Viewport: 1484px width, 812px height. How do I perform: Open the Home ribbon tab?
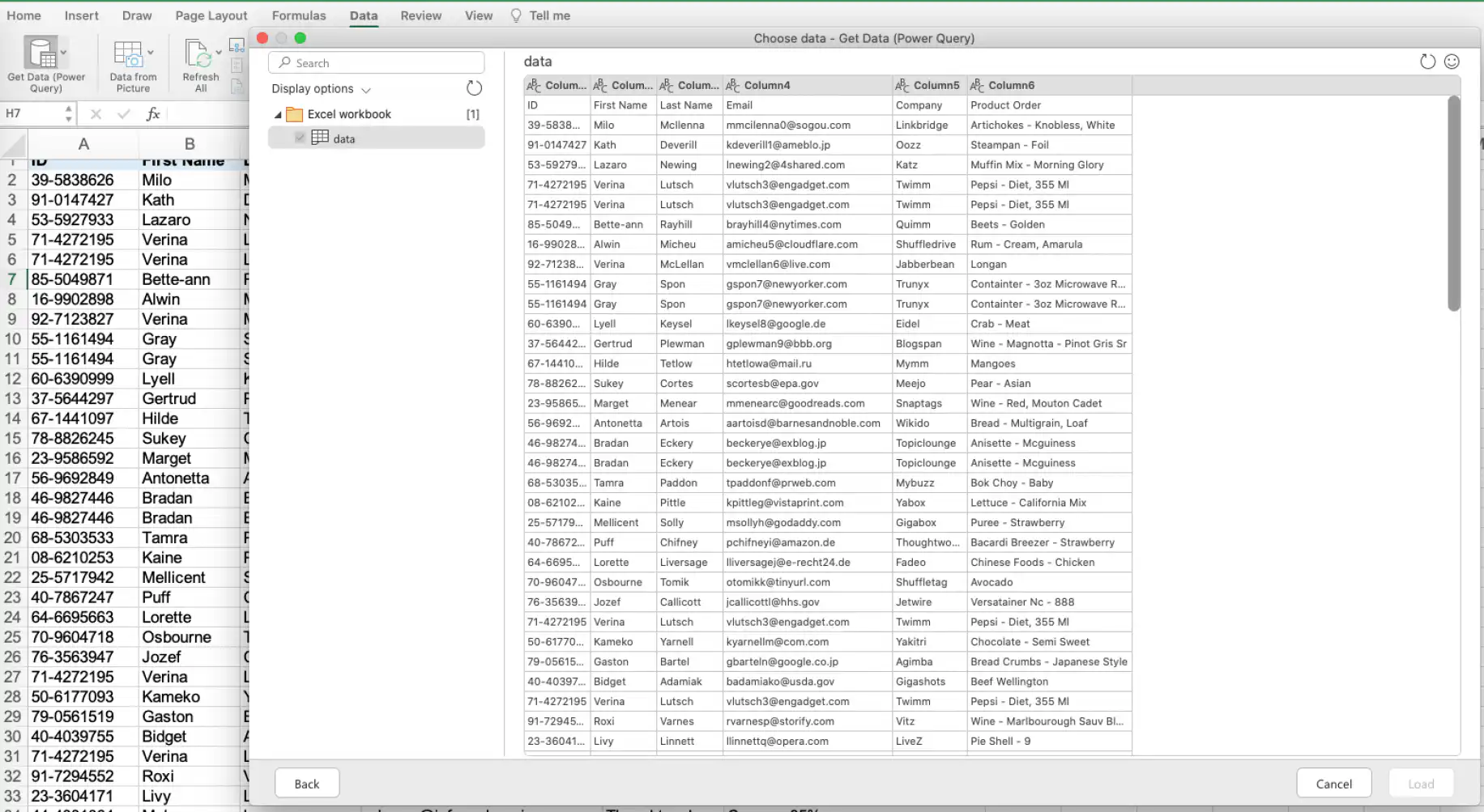pyautogui.click(x=23, y=15)
